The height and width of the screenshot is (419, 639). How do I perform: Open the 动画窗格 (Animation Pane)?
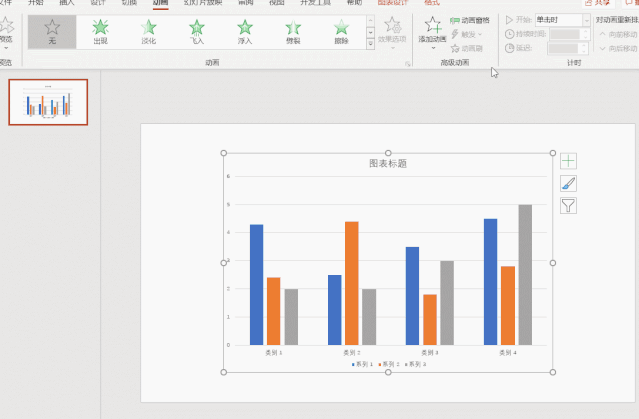[x=470, y=20]
